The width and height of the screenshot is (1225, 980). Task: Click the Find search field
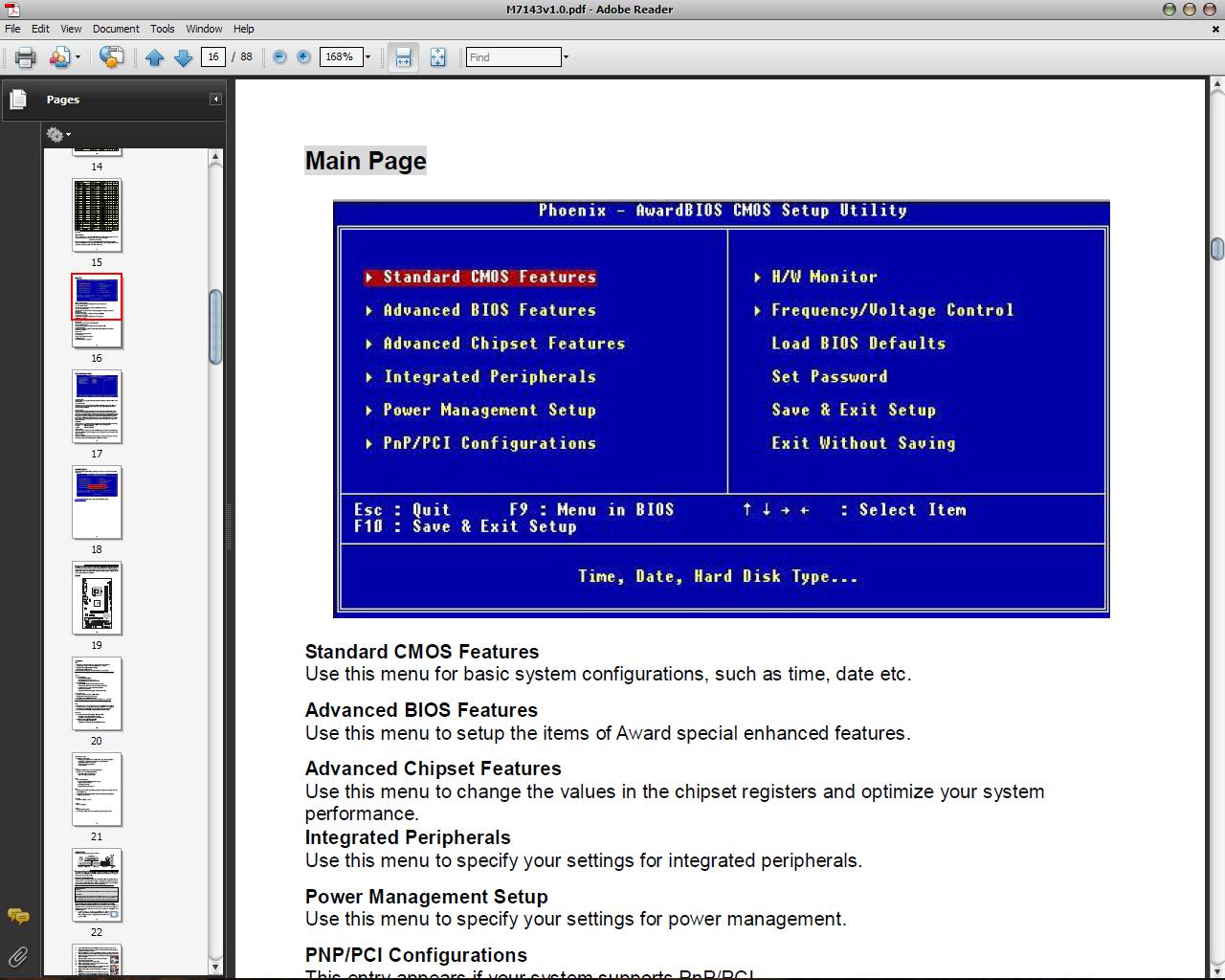tap(513, 57)
